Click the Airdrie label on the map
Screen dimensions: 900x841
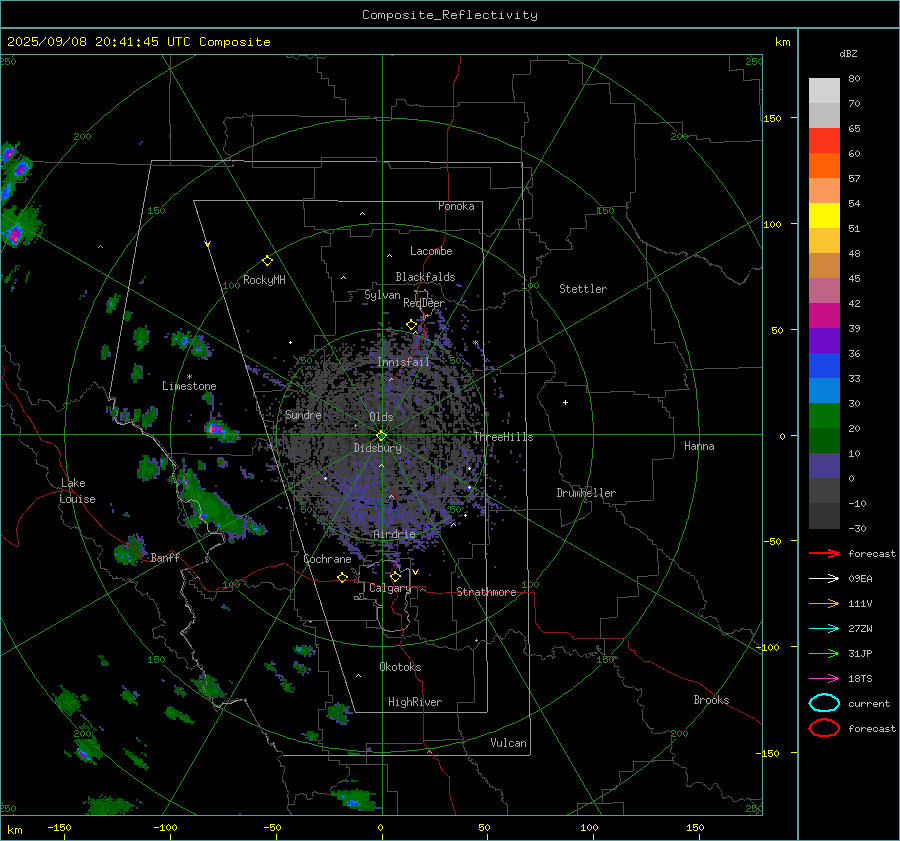point(394,534)
